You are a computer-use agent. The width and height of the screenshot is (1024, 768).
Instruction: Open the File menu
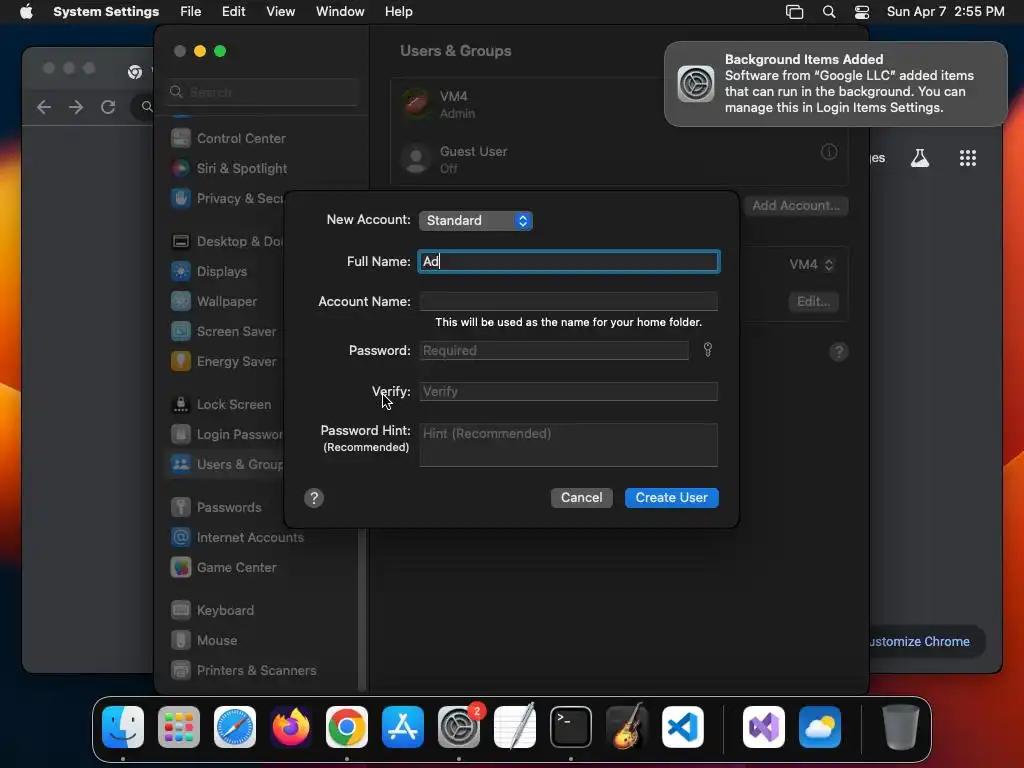point(191,12)
